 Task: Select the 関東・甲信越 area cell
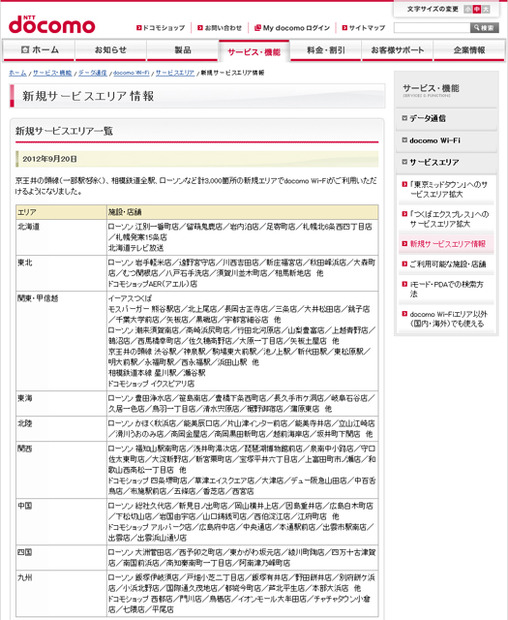pos(61,341)
